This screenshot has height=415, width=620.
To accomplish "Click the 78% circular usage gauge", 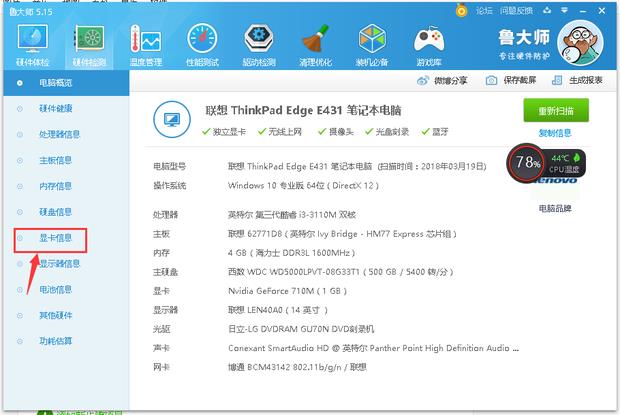I will 527,162.
